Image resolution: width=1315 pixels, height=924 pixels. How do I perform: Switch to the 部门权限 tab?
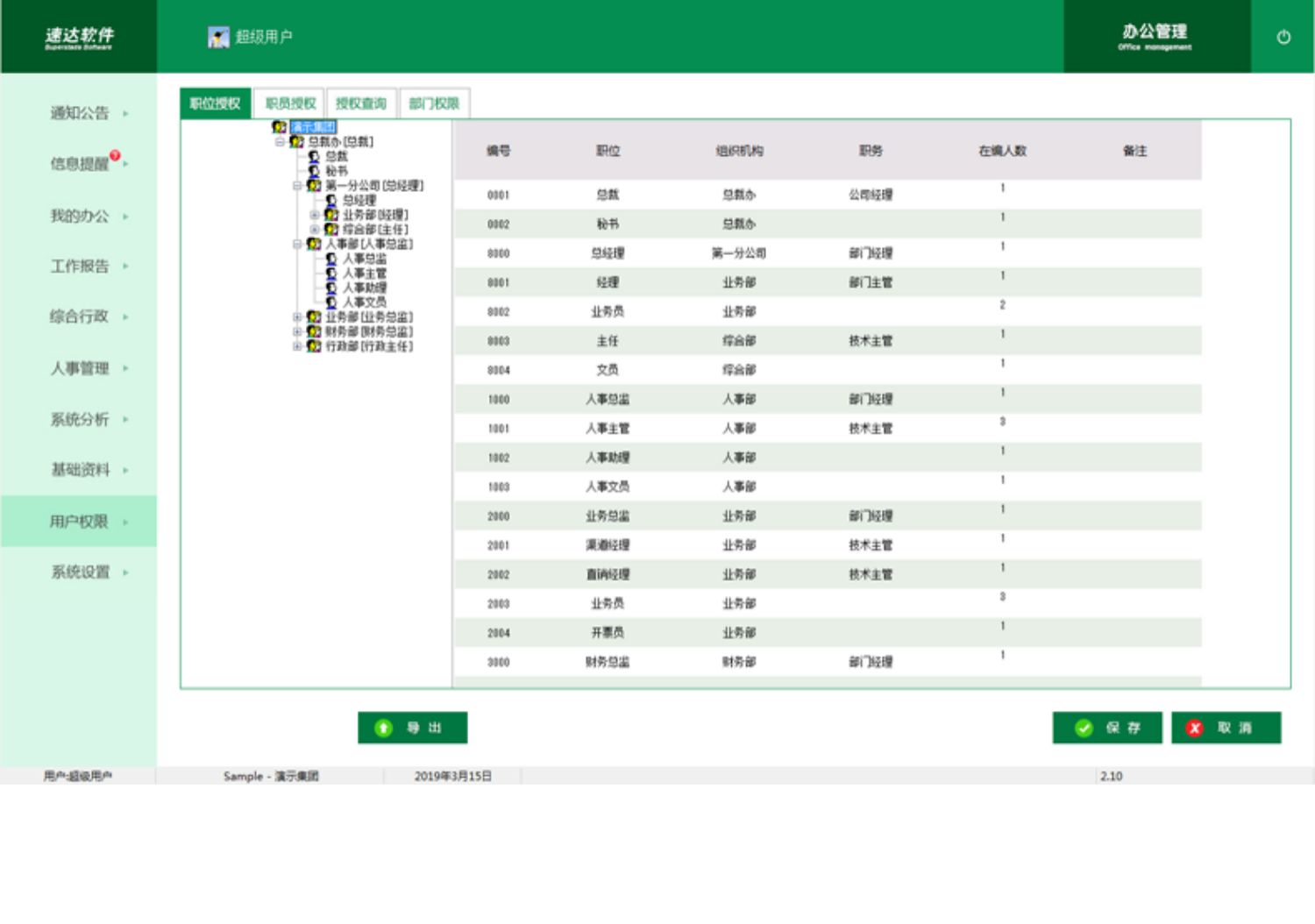434,103
